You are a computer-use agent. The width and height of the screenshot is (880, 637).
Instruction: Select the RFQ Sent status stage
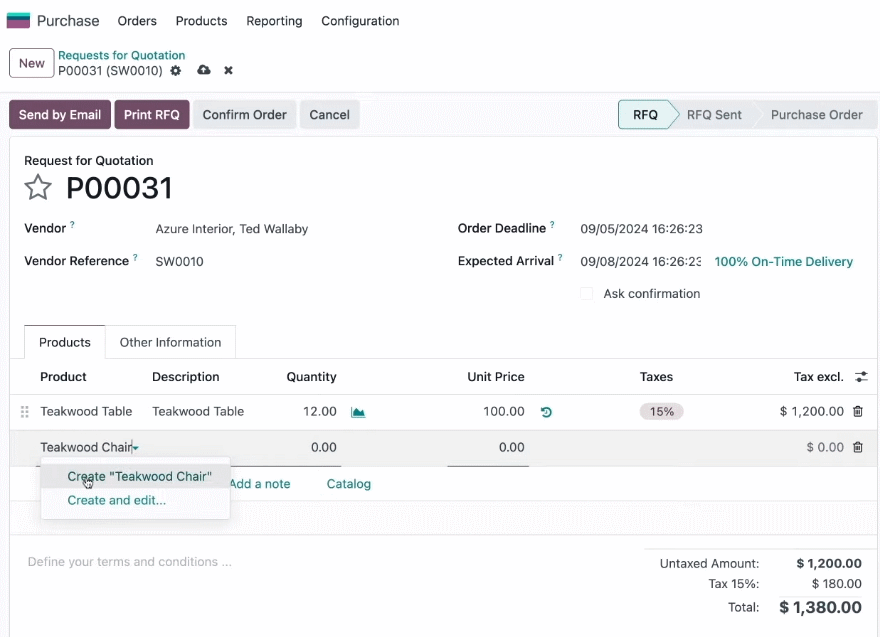click(x=714, y=115)
